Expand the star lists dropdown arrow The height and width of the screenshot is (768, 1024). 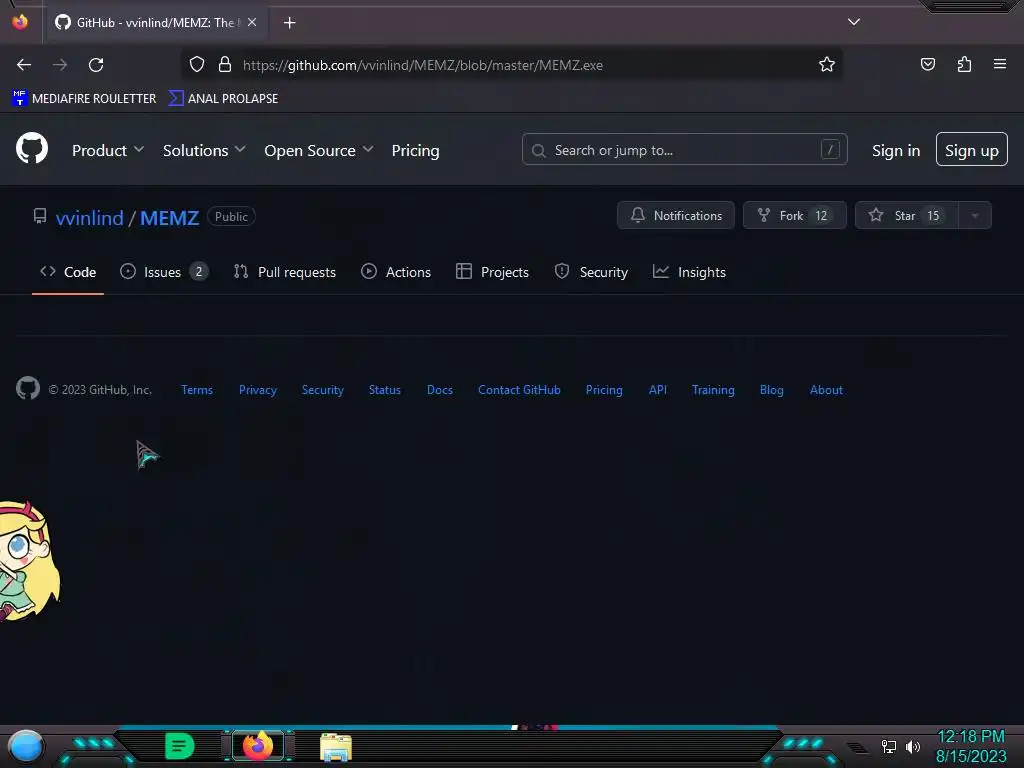975,216
